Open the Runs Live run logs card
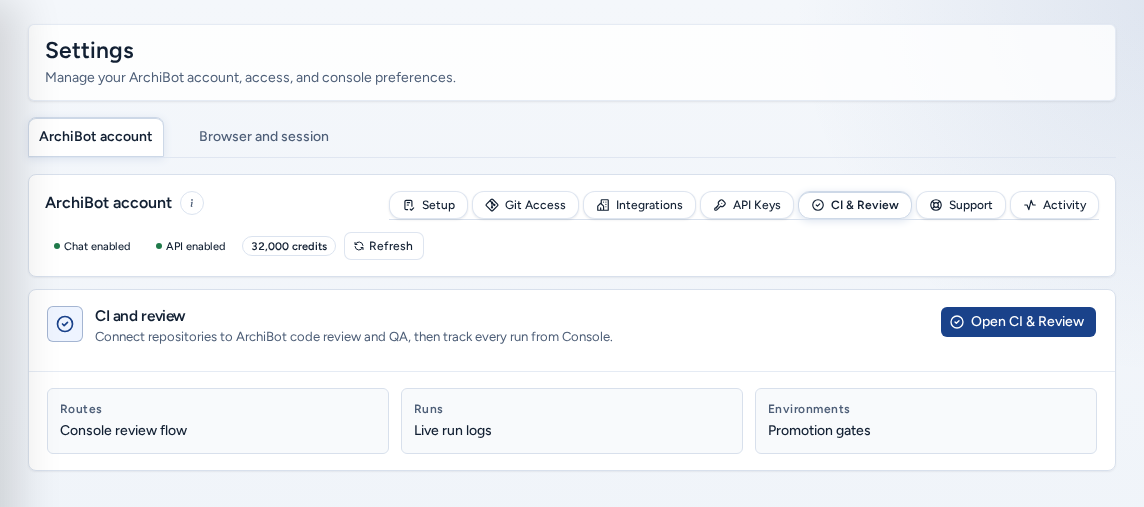 [x=571, y=421]
